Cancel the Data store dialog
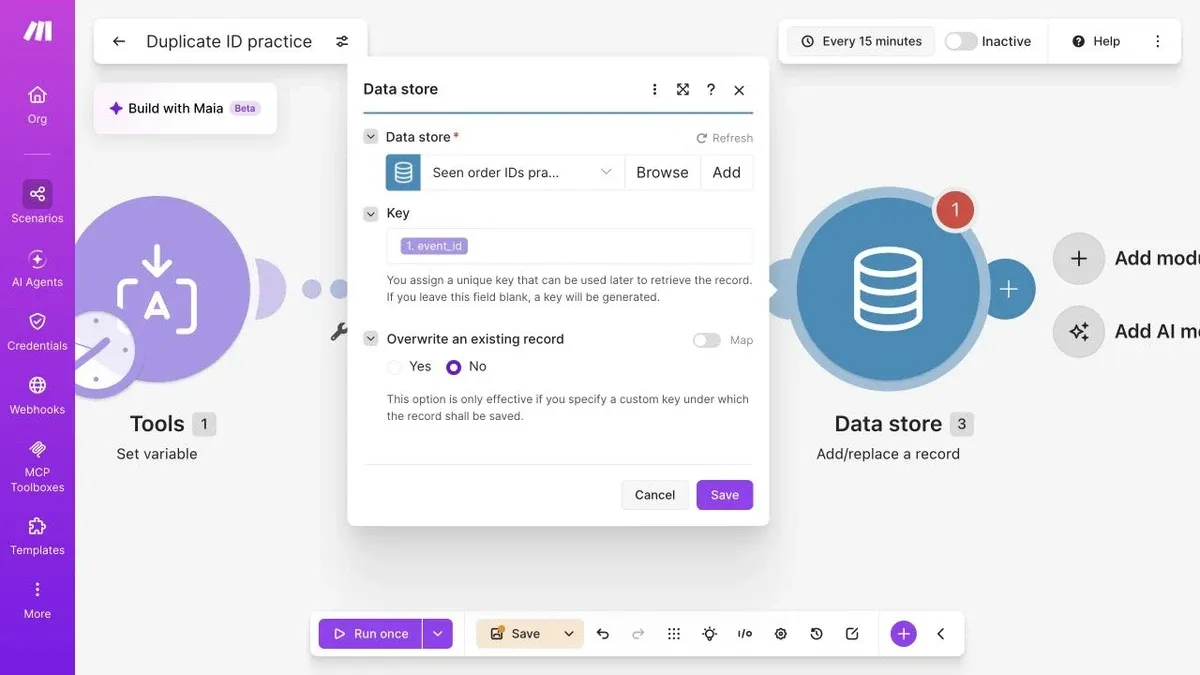The height and width of the screenshot is (675, 1200). tap(655, 495)
